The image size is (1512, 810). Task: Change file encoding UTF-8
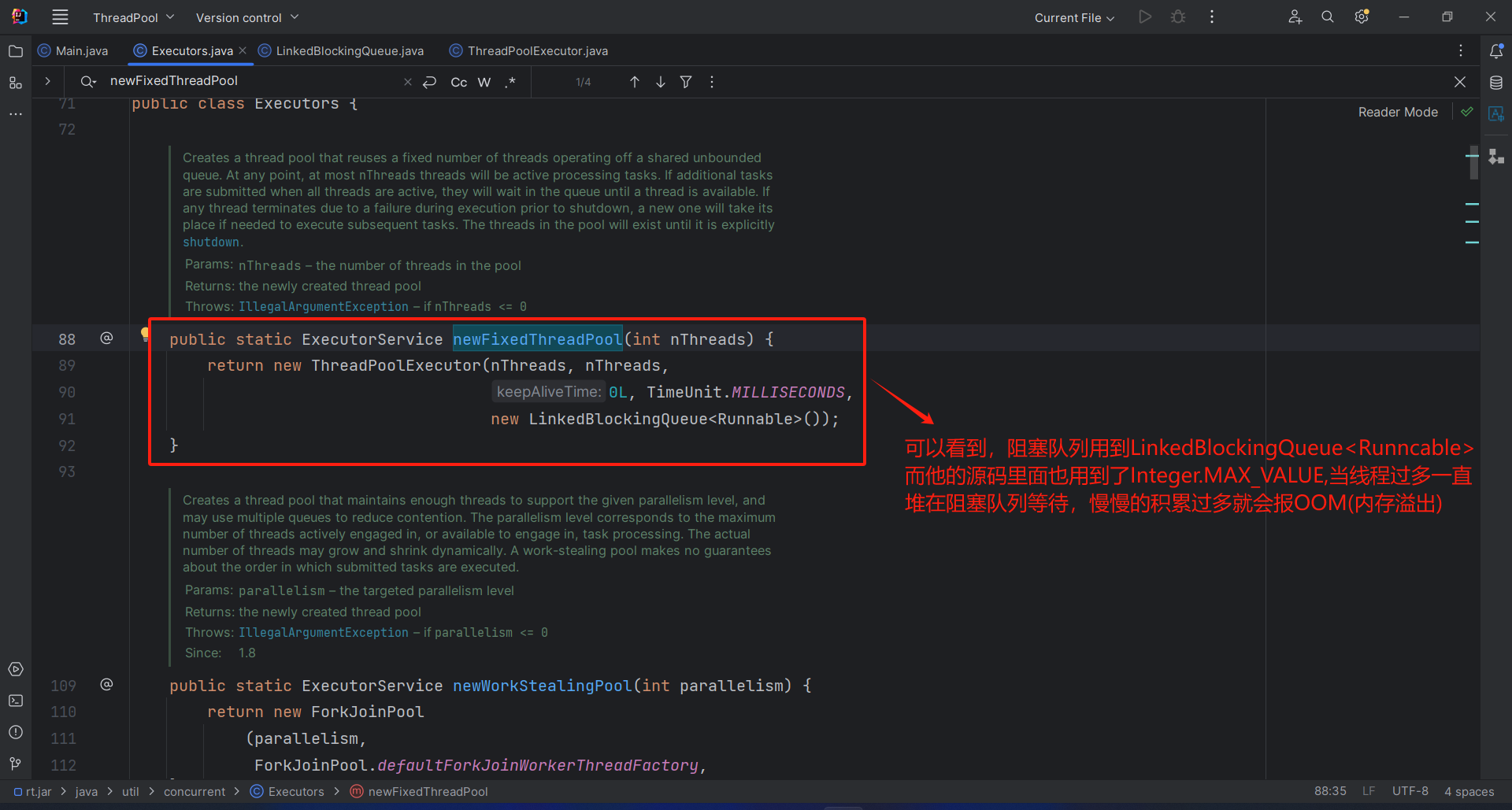point(1410,791)
